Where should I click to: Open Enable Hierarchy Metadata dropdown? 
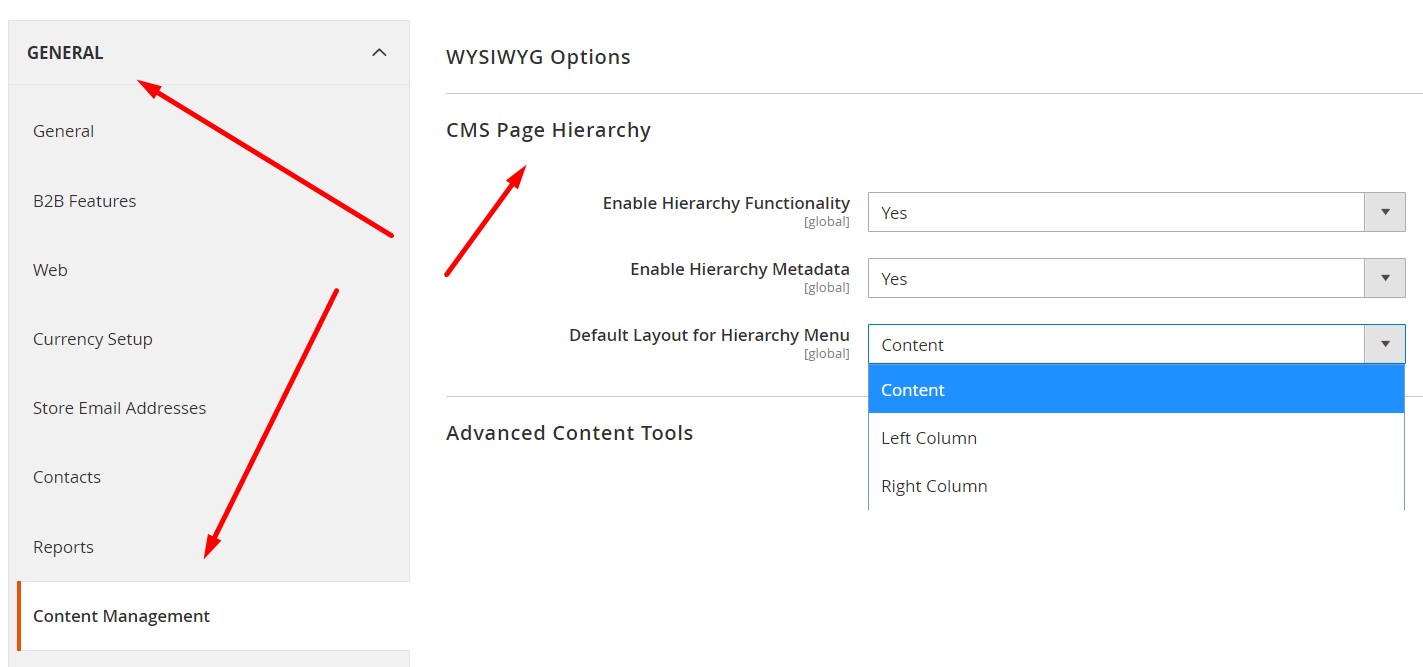pos(1115,279)
